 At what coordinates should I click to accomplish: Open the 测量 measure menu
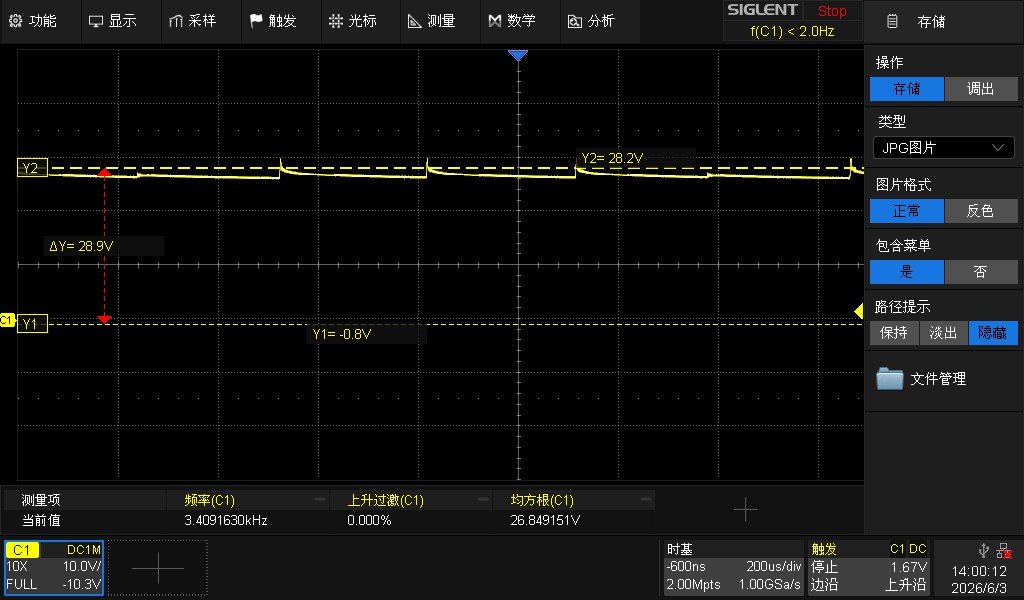pos(432,21)
